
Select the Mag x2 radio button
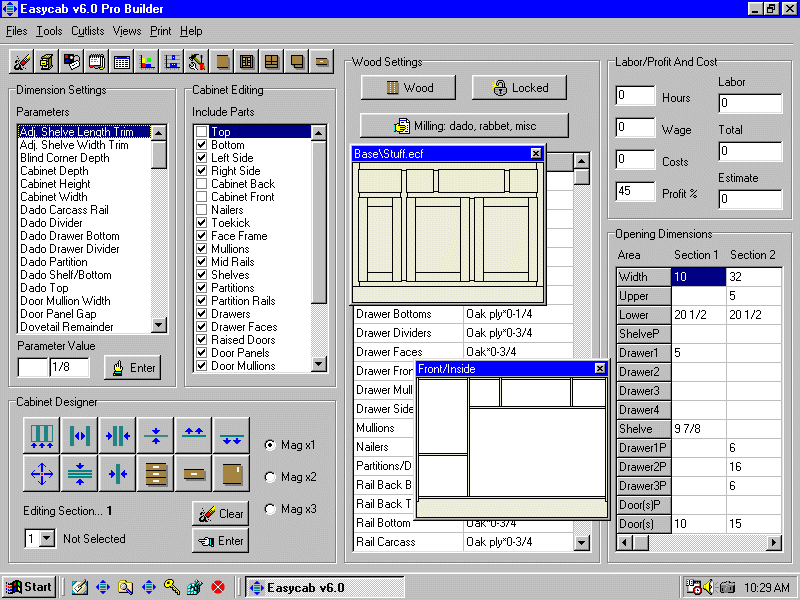coord(270,477)
